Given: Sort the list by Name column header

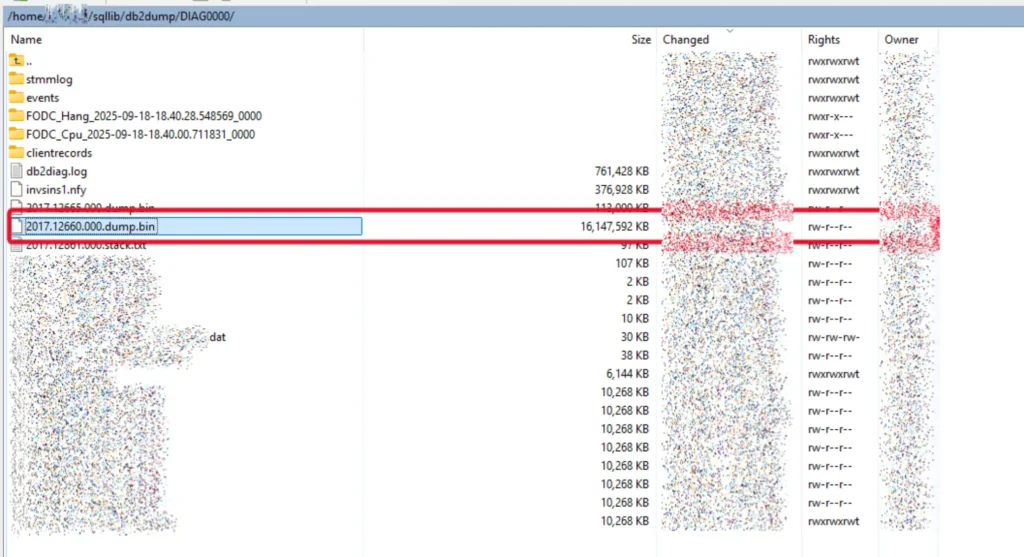Looking at the screenshot, I should coord(27,40).
